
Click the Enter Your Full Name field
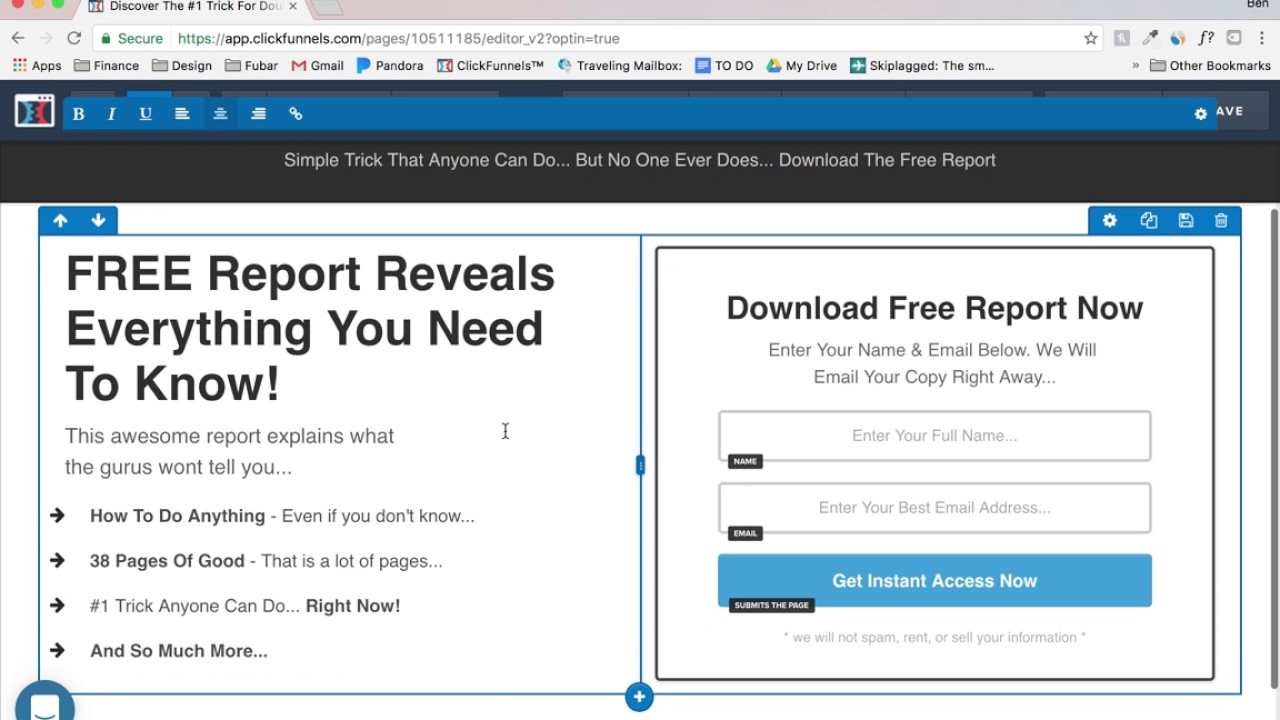coord(934,436)
